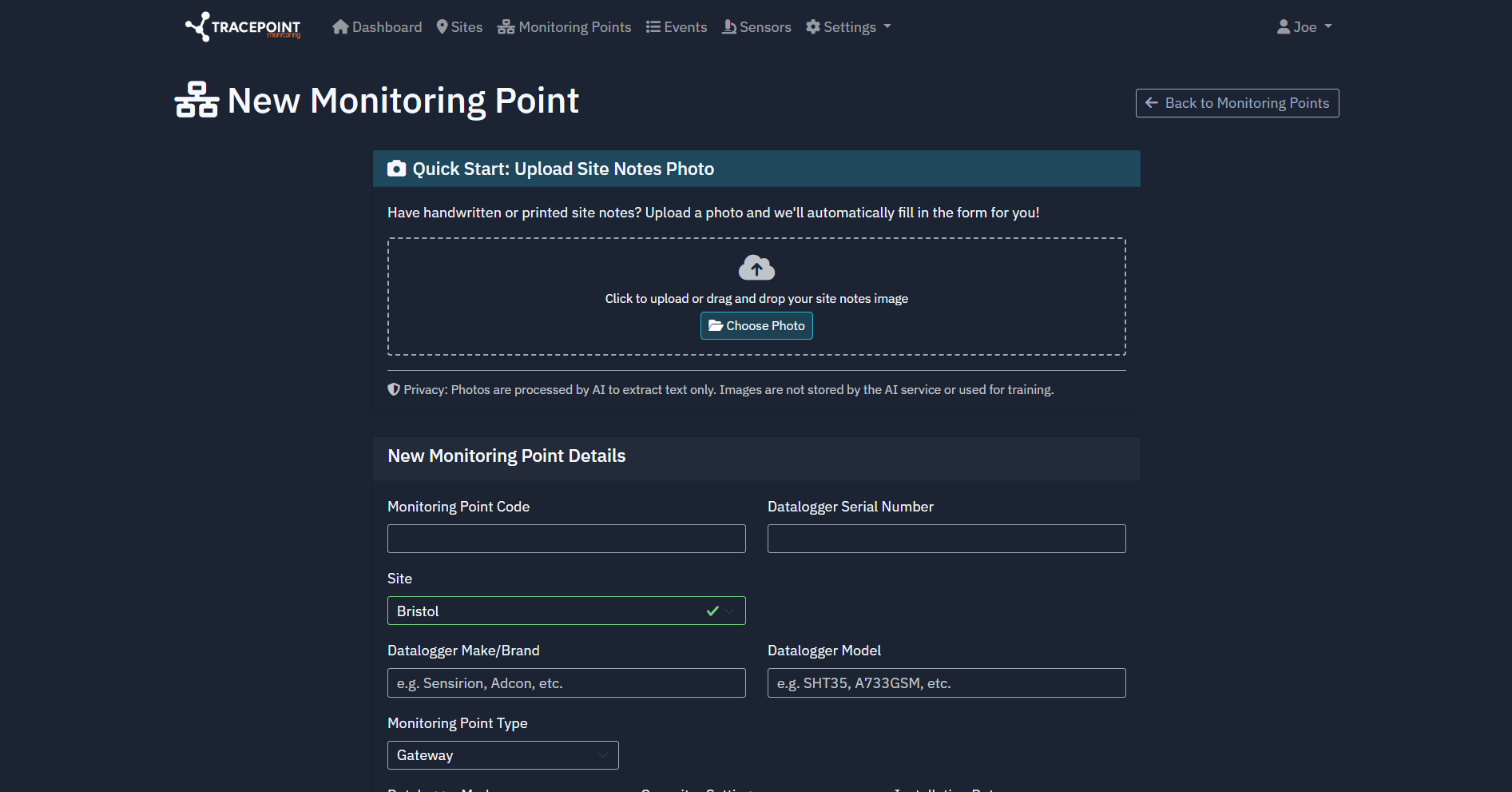Click the Monitoring Points network icon in navbar
This screenshot has width=1512, height=792.
coord(506,27)
